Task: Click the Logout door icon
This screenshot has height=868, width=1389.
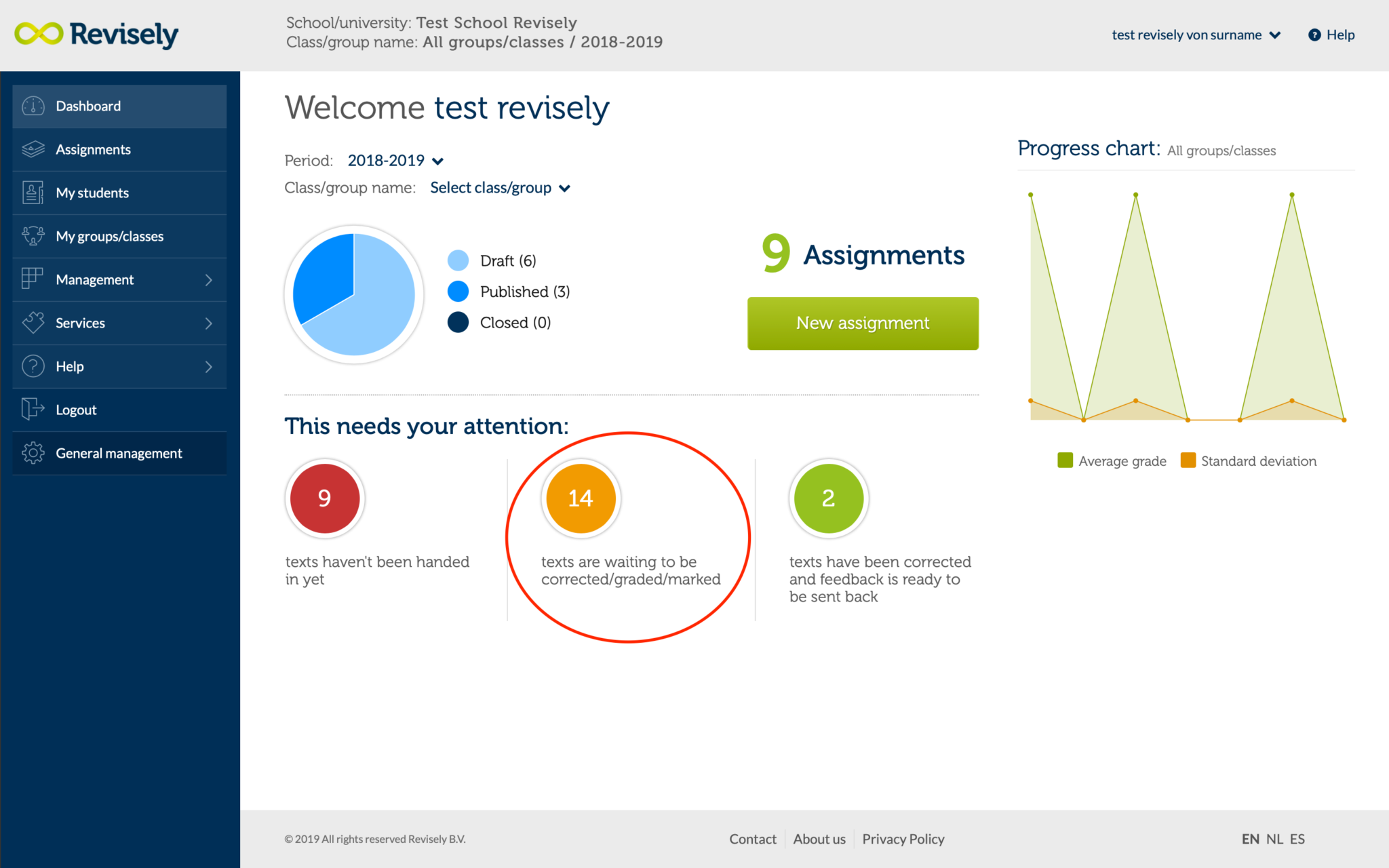Action: point(33,409)
